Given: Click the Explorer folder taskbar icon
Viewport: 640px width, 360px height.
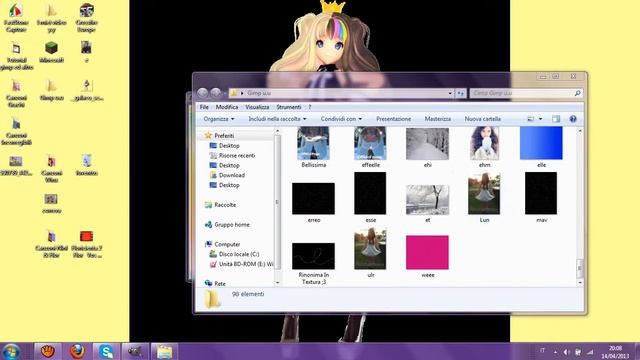Looking at the screenshot, I should 165,351.
